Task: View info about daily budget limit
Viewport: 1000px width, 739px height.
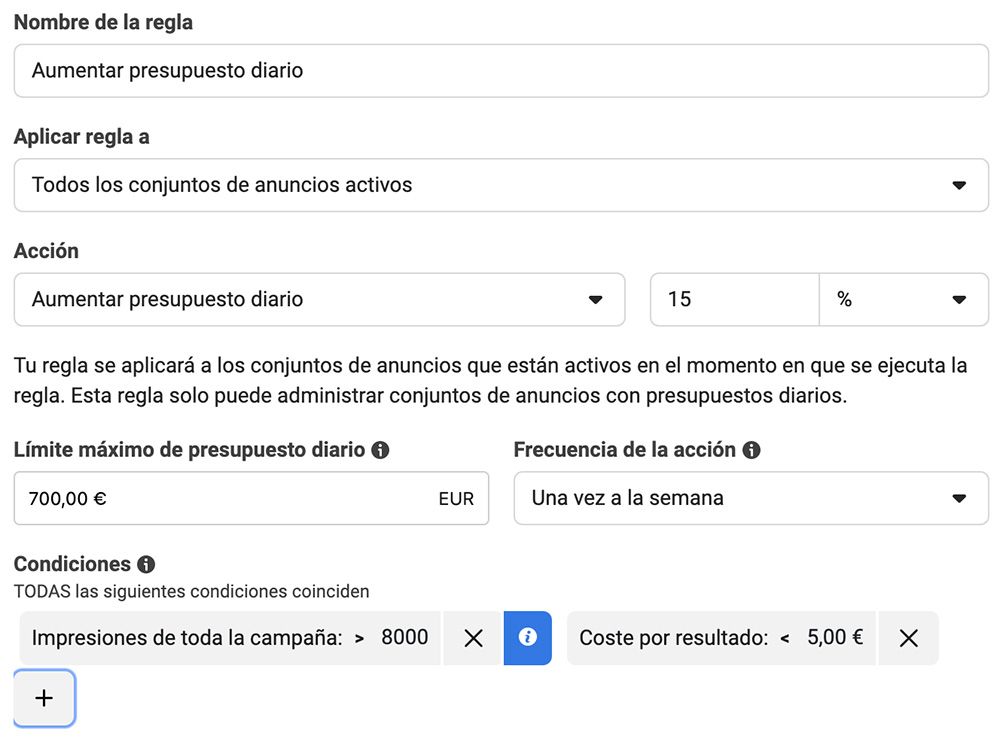Action: [378, 450]
